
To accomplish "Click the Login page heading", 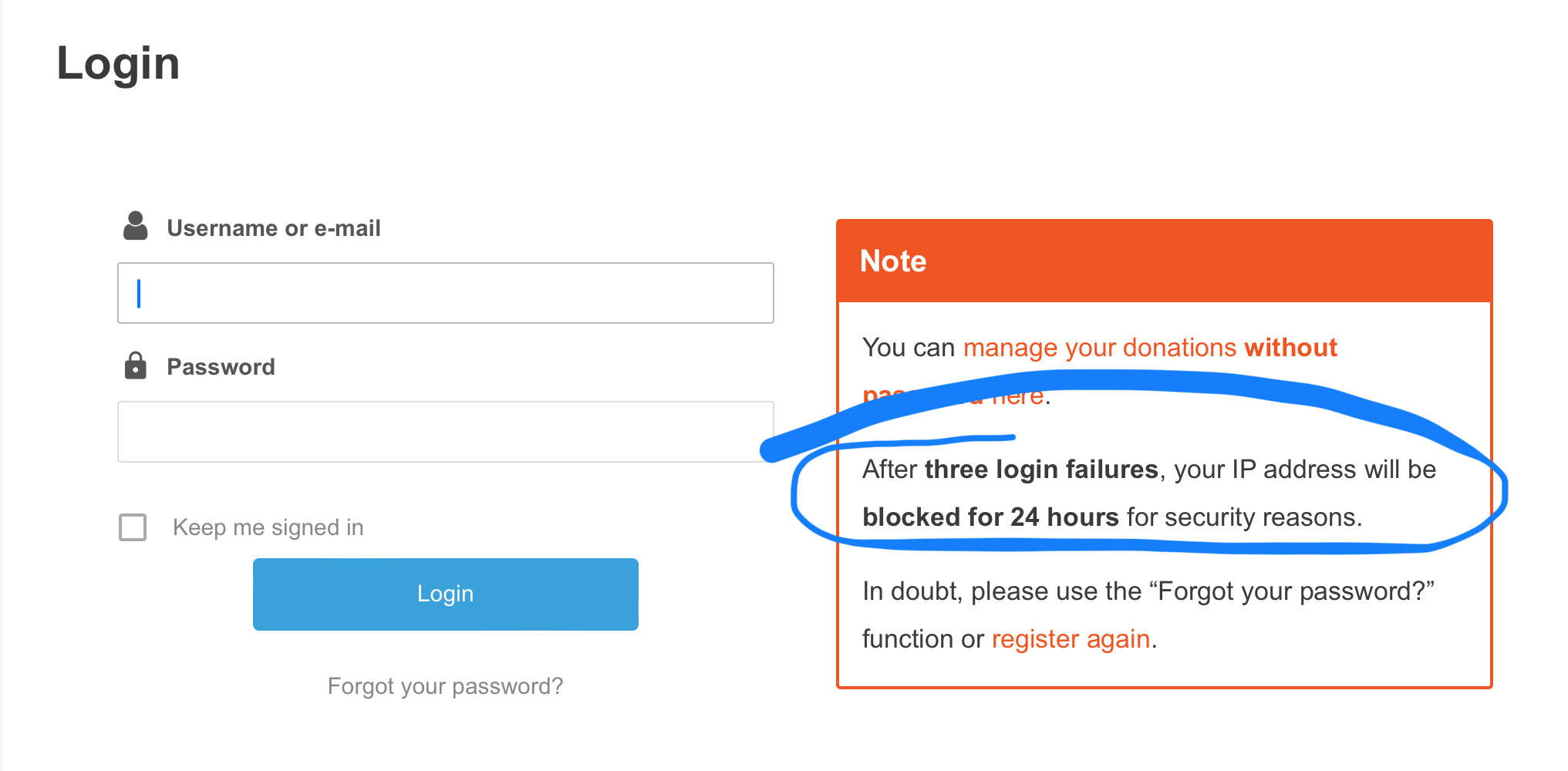I will click(x=118, y=63).
